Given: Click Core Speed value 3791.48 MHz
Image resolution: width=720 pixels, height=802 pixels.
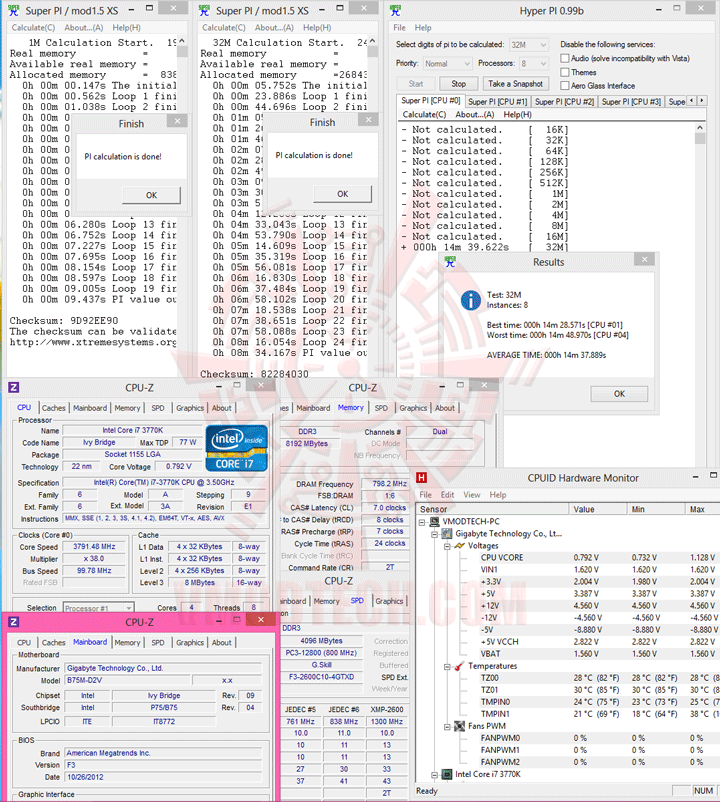Looking at the screenshot, I should (94, 546).
